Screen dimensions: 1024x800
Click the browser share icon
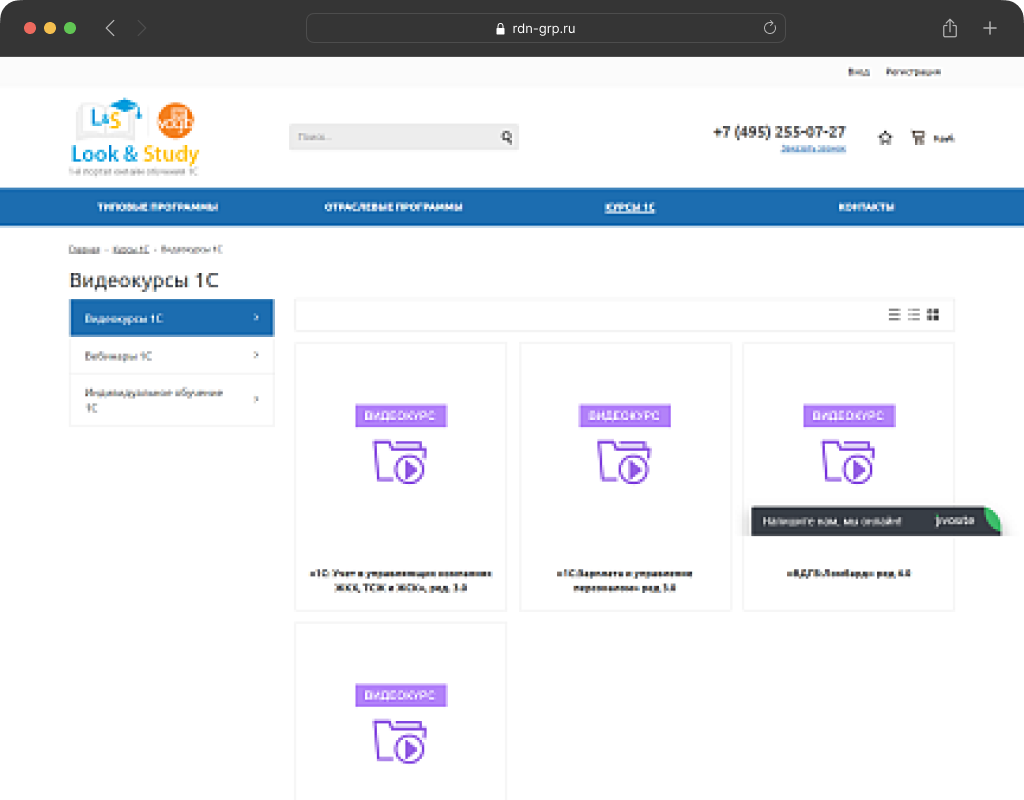[x=950, y=28]
